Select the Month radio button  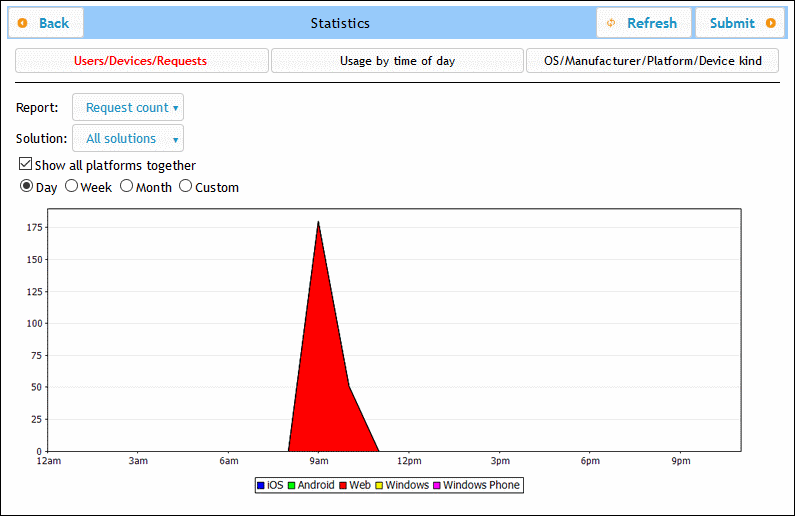(x=127, y=187)
